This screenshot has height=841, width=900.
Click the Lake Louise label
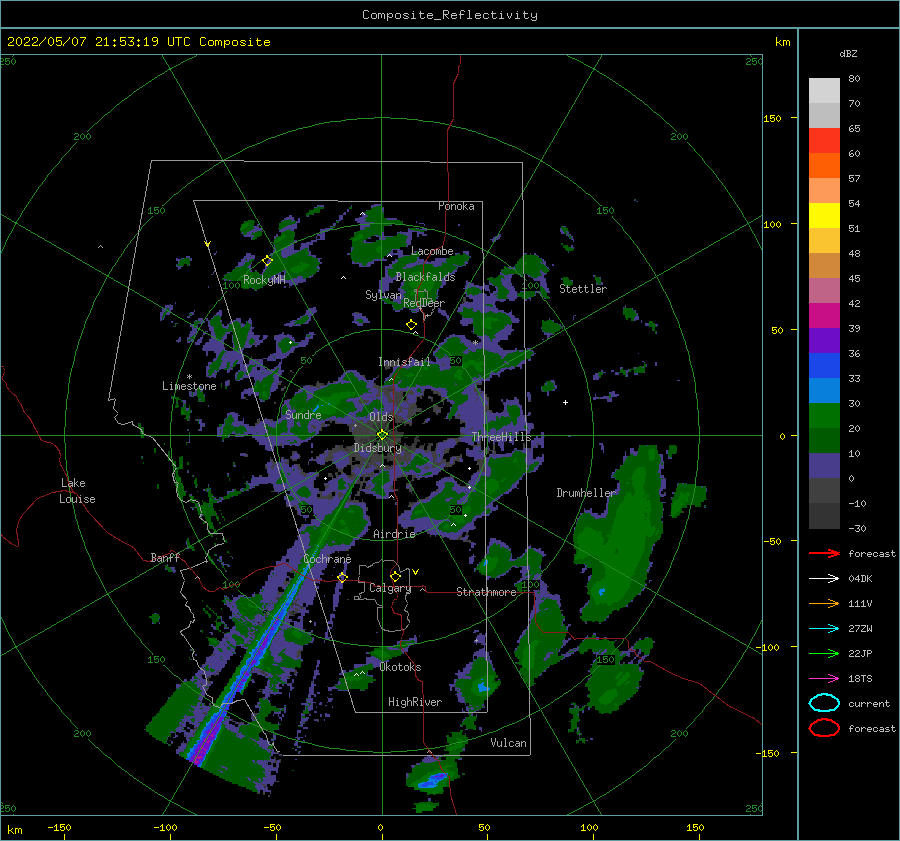[x=77, y=491]
